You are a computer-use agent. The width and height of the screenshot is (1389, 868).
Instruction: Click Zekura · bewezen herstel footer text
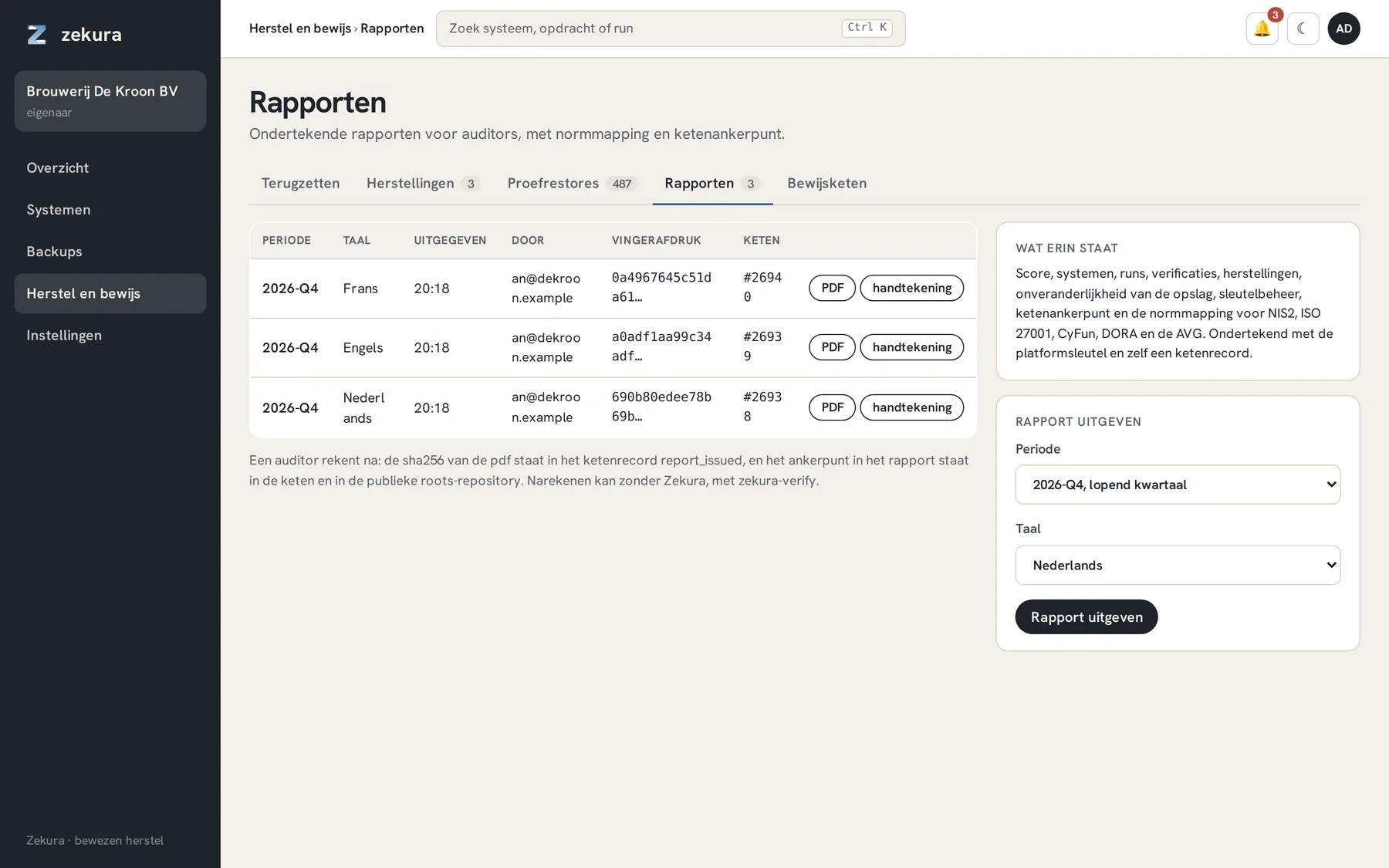(x=95, y=840)
